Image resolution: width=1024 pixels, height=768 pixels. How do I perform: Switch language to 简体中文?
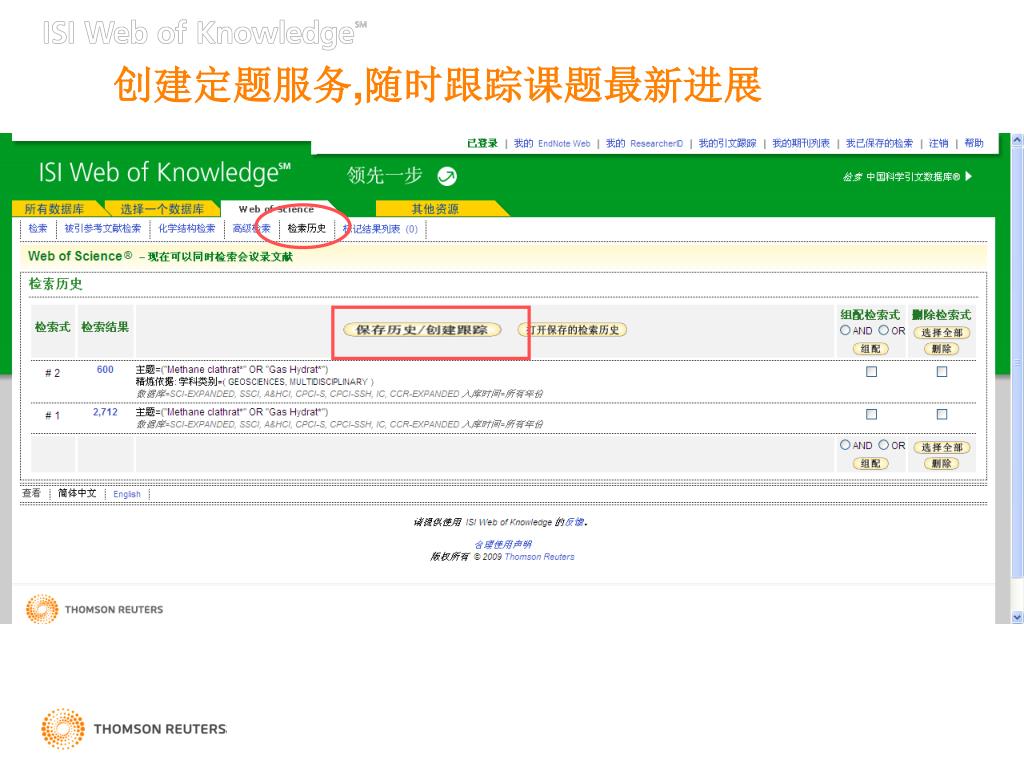77,493
